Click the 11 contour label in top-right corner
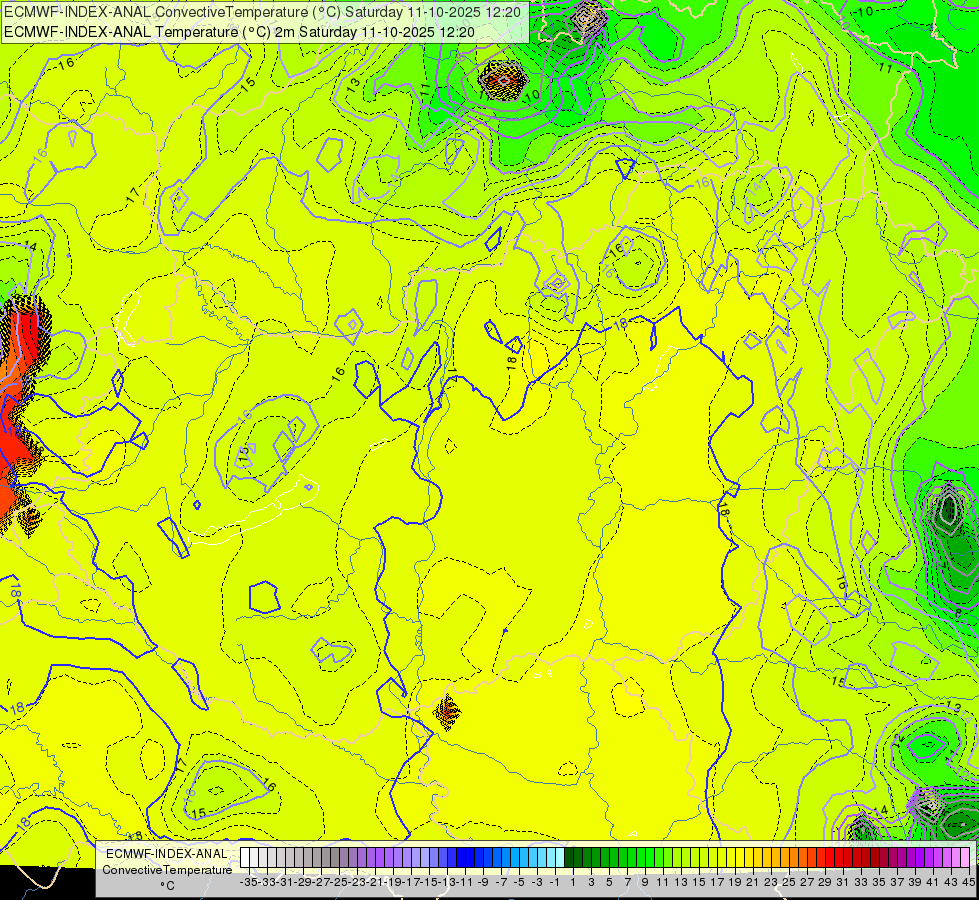The width and height of the screenshot is (979, 900). 885,67
